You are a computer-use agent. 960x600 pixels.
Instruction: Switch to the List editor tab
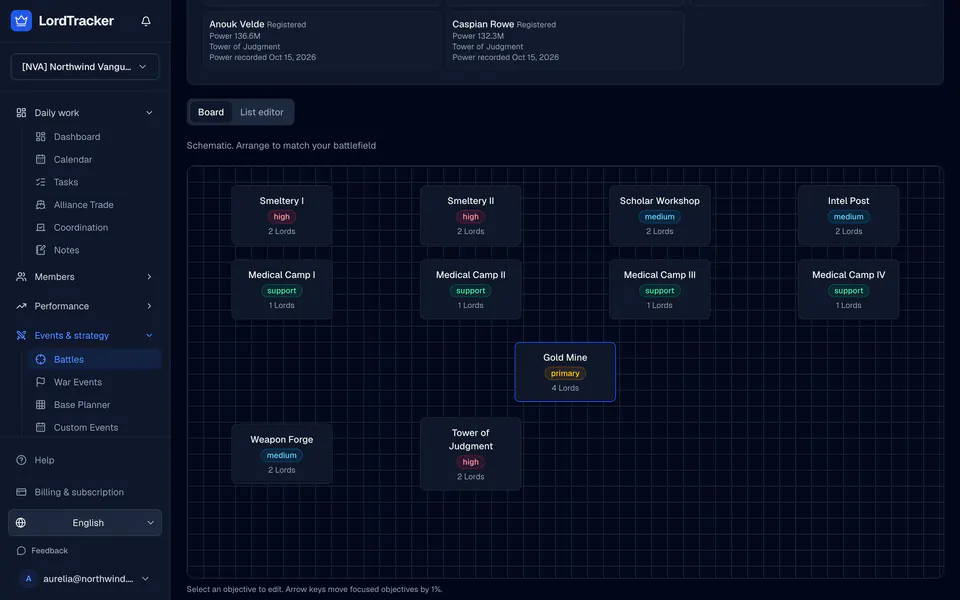pos(261,112)
